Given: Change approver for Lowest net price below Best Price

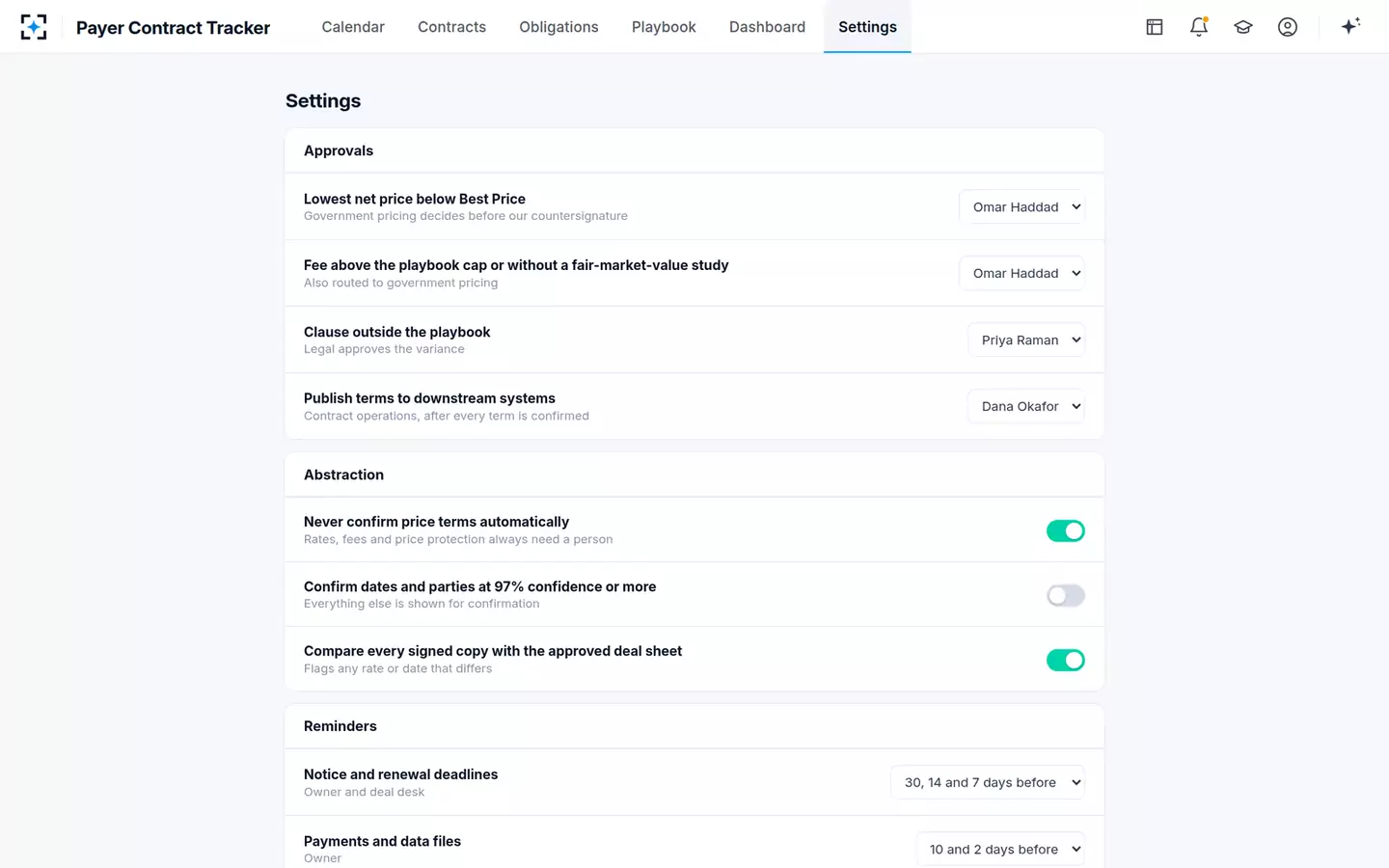Looking at the screenshot, I should coord(1022,207).
